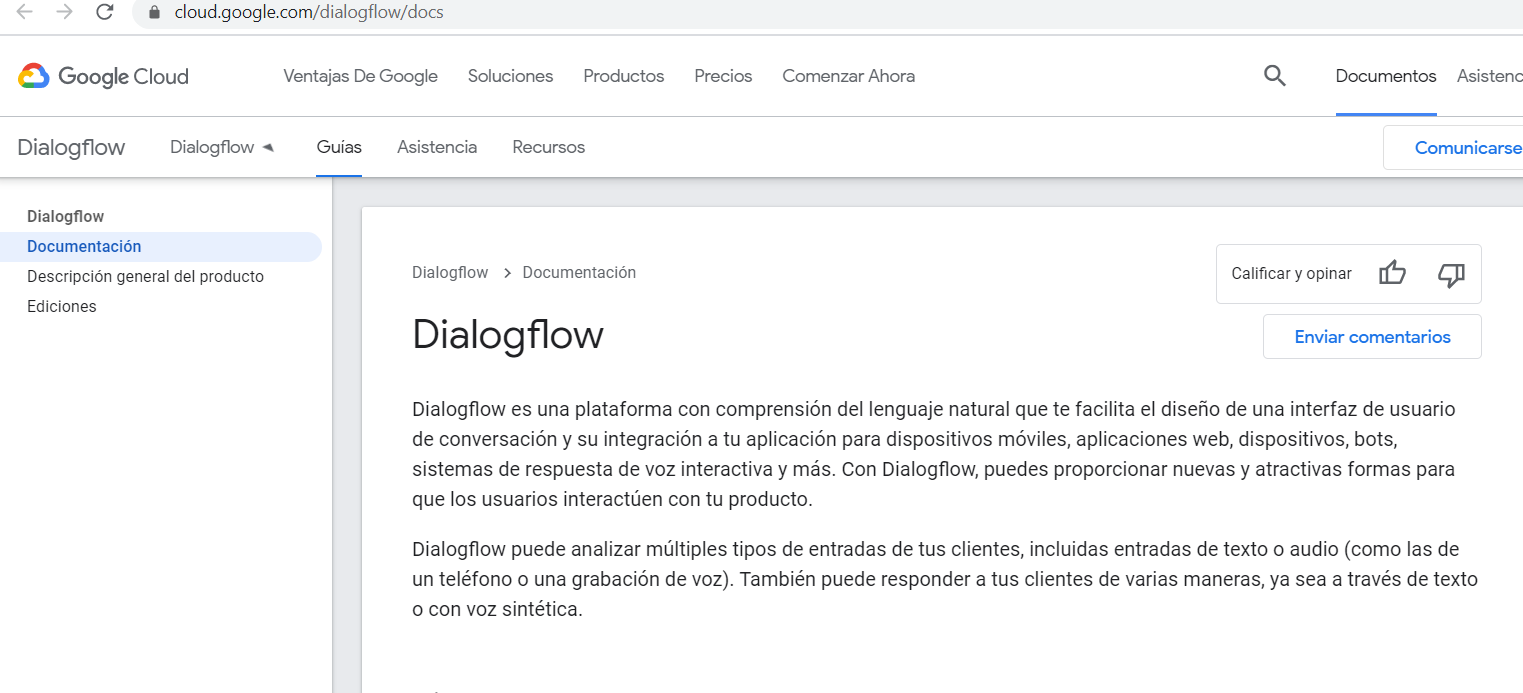This screenshot has width=1523, height=693.
Task: Rate the page unhelpful with thumbs down
Action: click(1451, 275)
